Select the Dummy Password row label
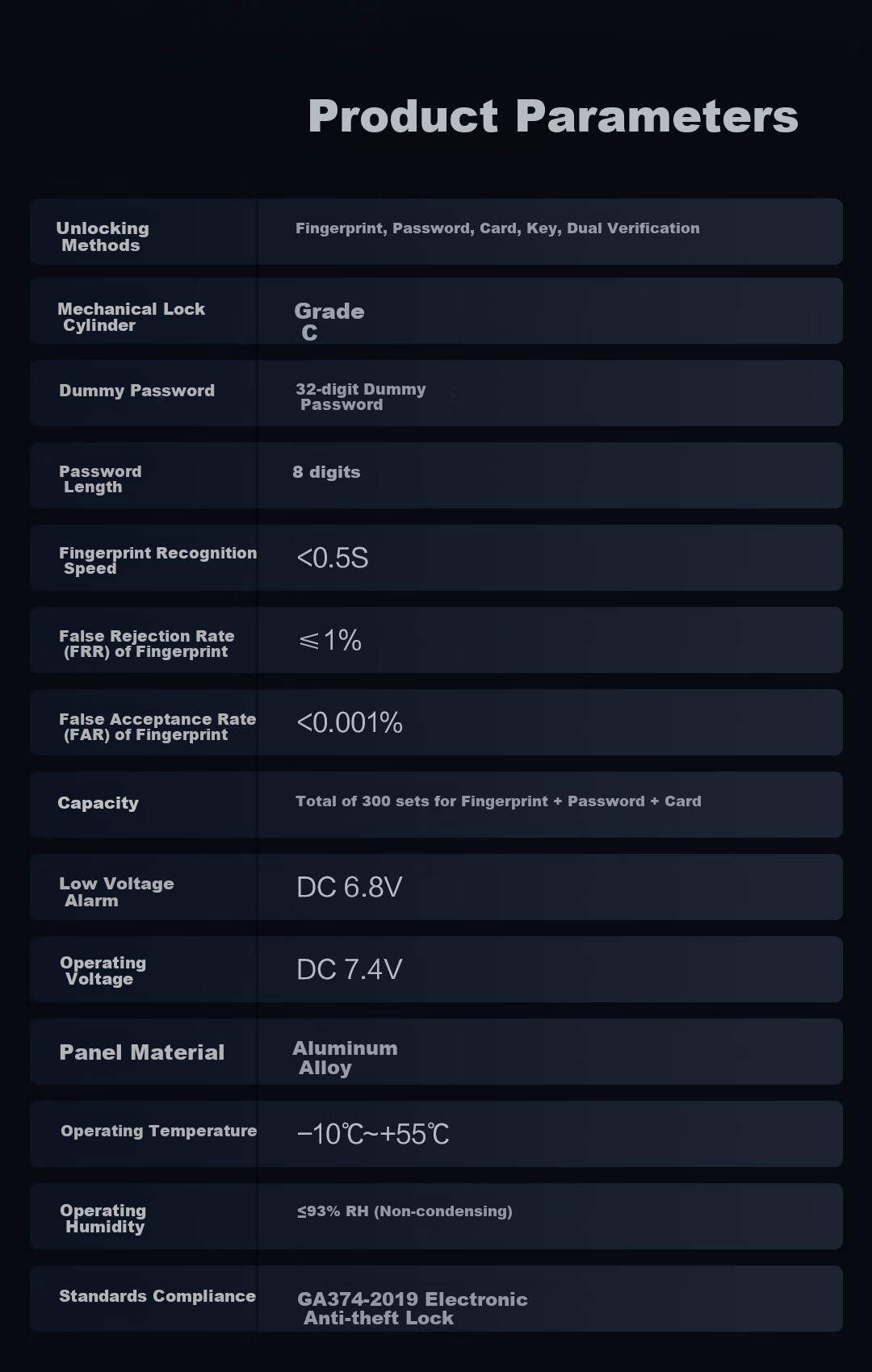Screen dimensions: 872x1372 click(136, 391)
